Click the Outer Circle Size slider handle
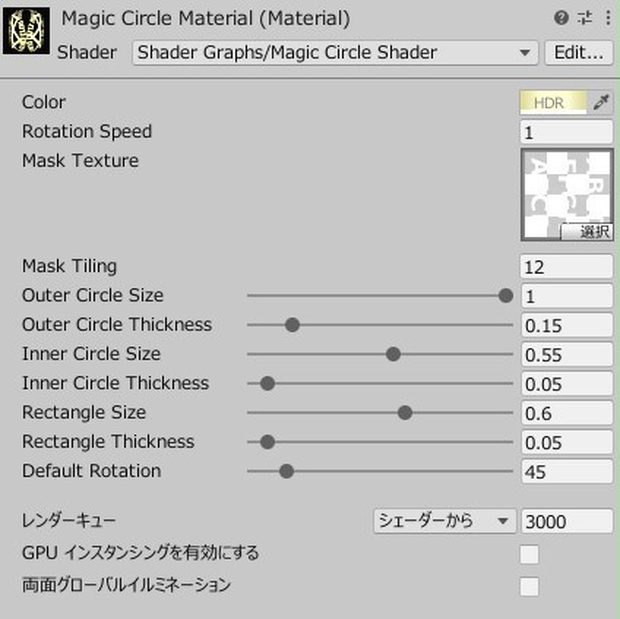620x619 pixels. coord(505,295)
